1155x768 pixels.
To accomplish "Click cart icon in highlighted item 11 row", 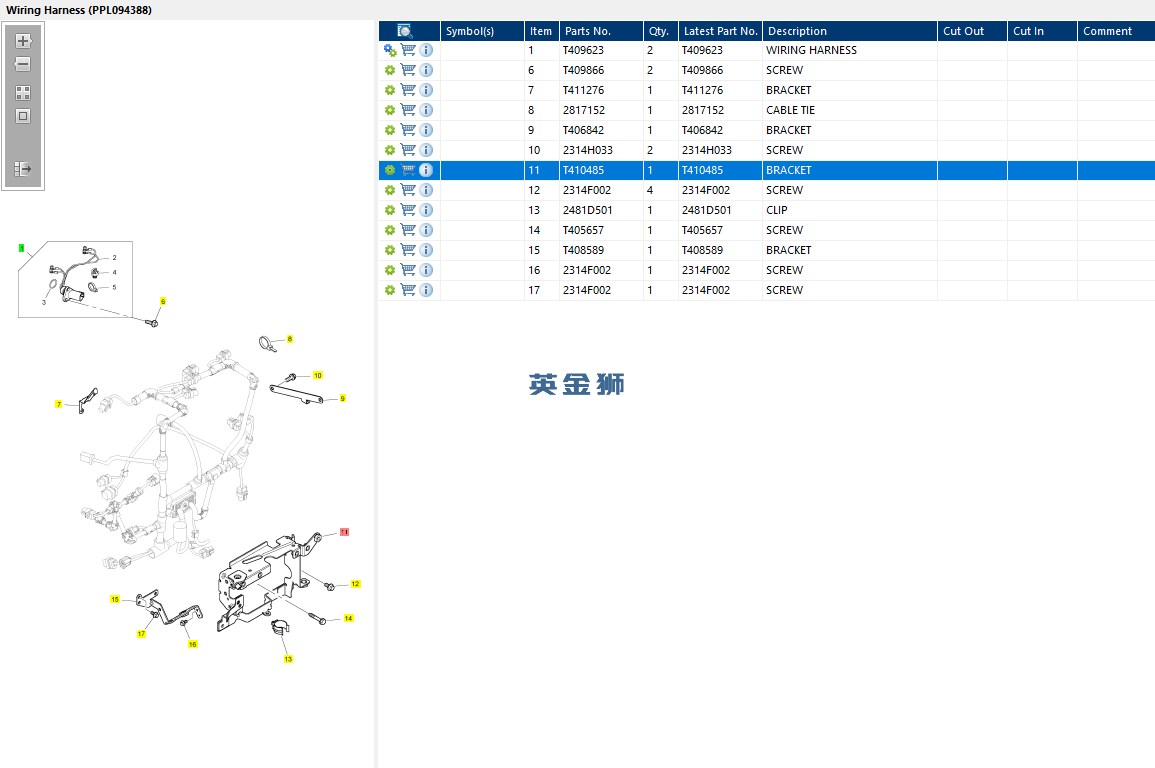I will pyautogui.click(x=408, y=170).
